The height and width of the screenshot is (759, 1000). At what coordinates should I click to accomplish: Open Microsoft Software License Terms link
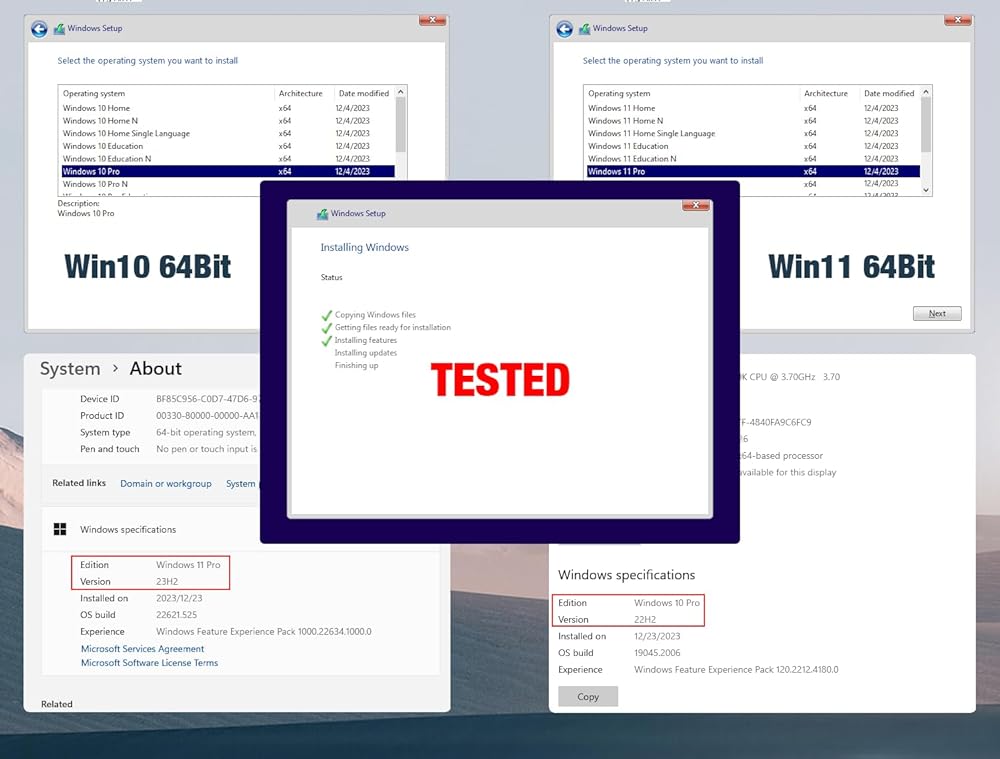149,663
